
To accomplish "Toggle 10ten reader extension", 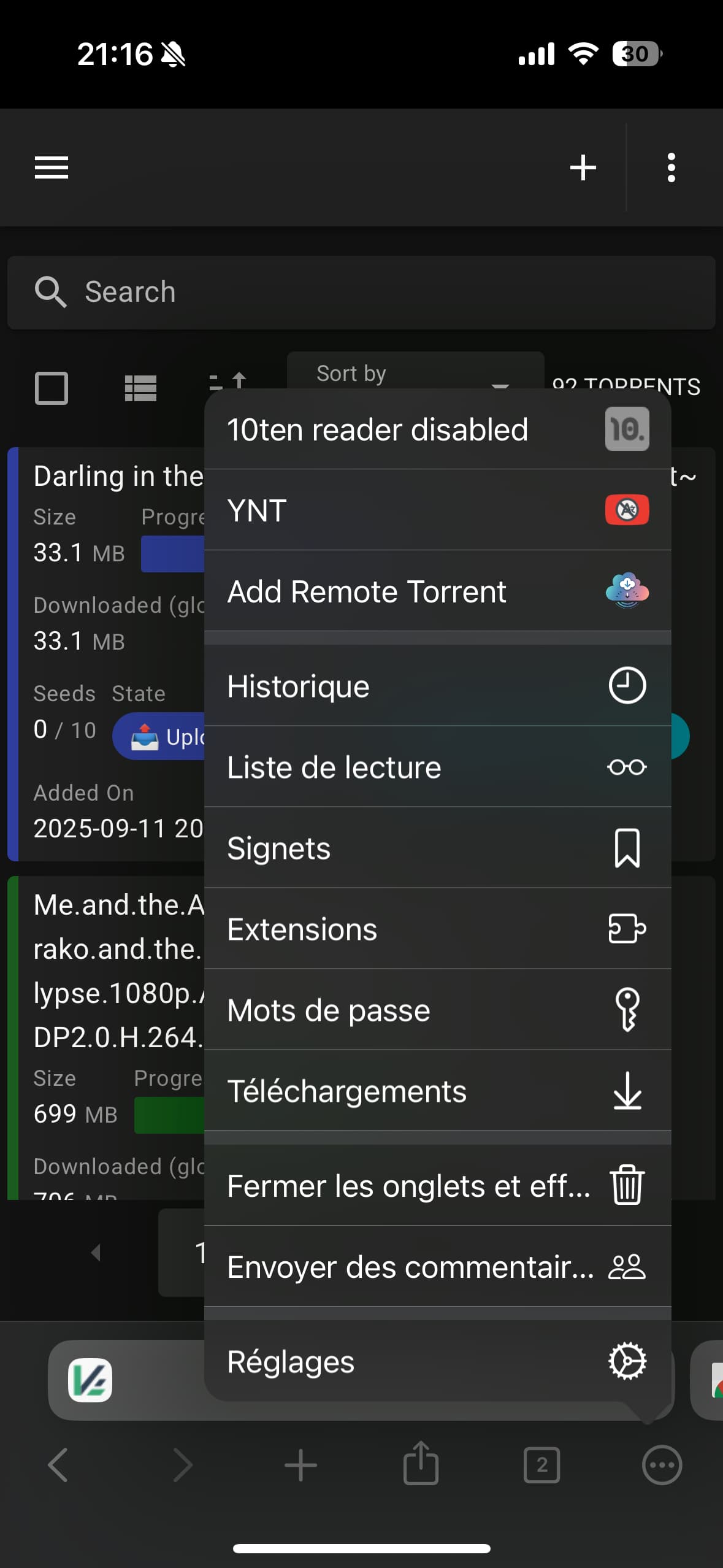I will [x=437, y=429].
